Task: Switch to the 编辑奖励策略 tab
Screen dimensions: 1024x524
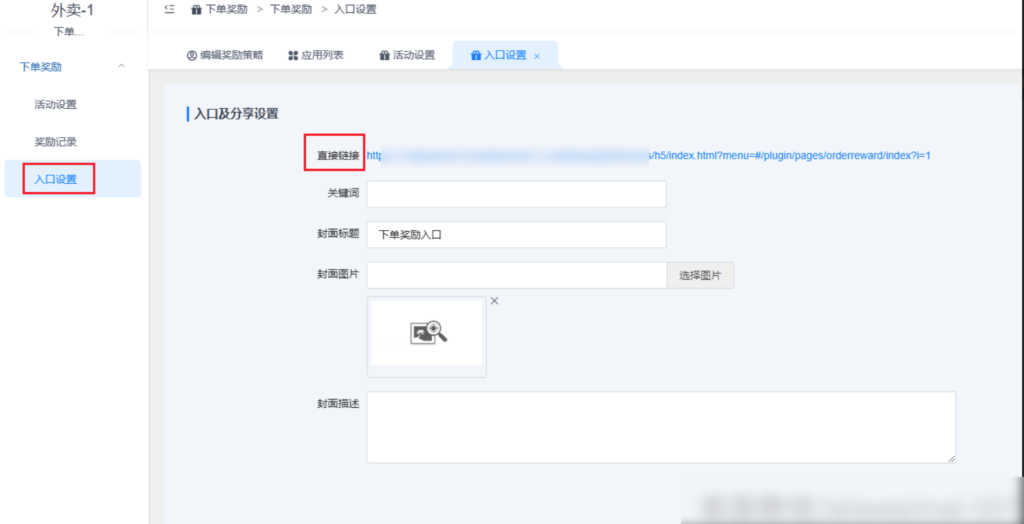Action: click(x=225, y=56)
